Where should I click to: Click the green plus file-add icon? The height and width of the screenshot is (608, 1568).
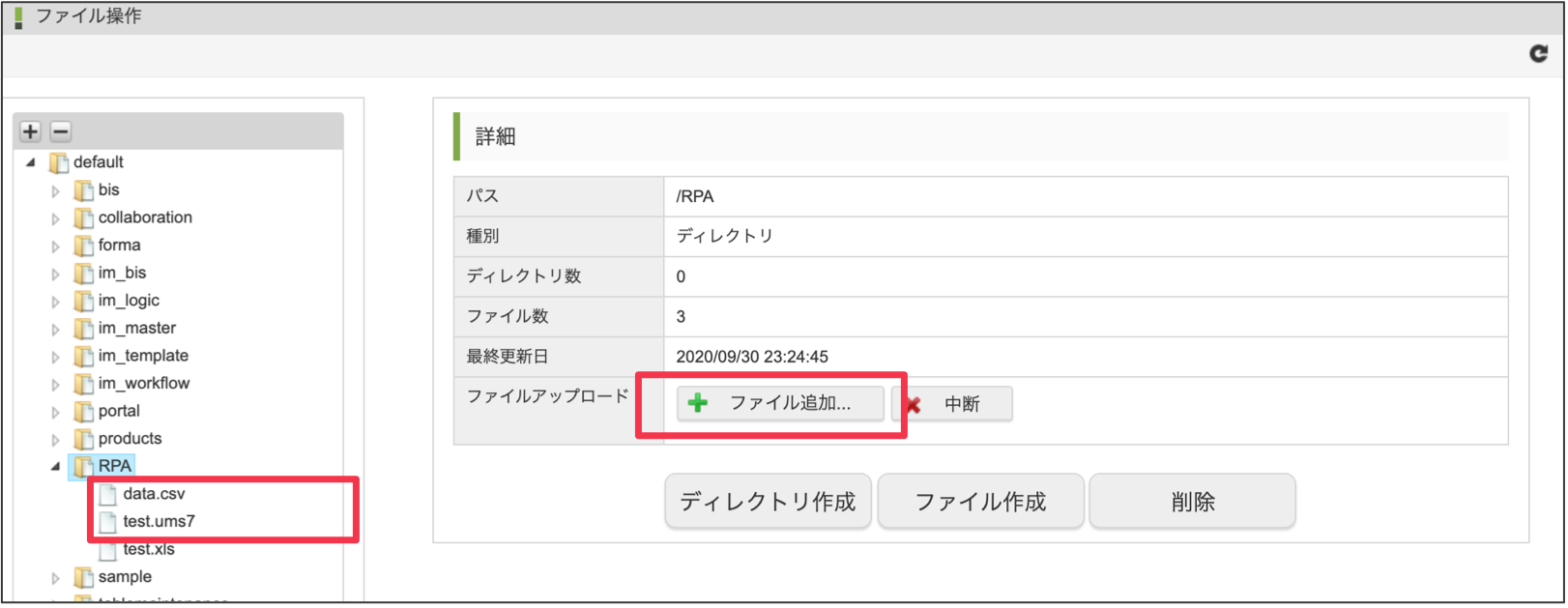click(698, 403)
